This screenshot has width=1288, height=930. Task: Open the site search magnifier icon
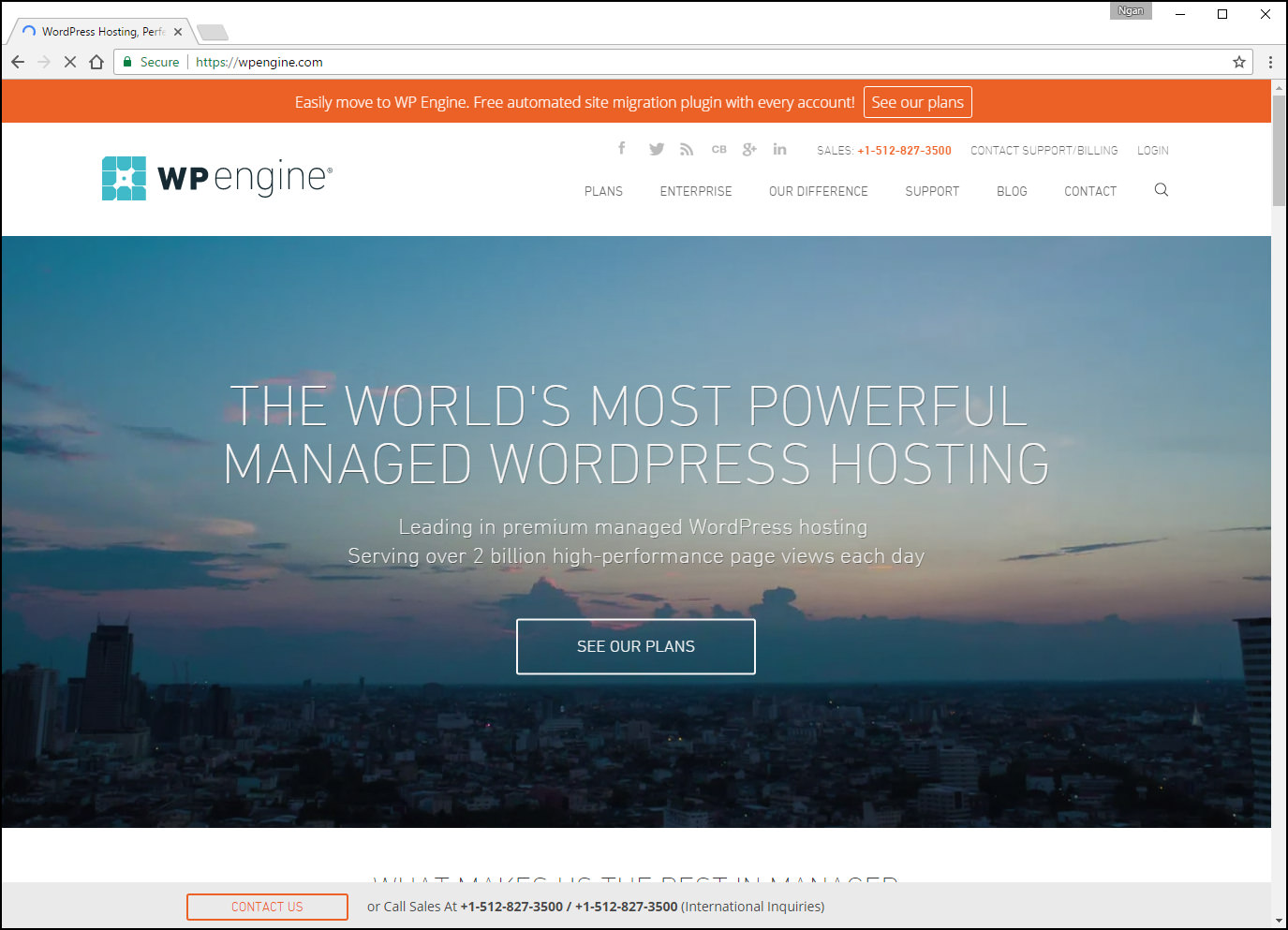(1162, 190)
